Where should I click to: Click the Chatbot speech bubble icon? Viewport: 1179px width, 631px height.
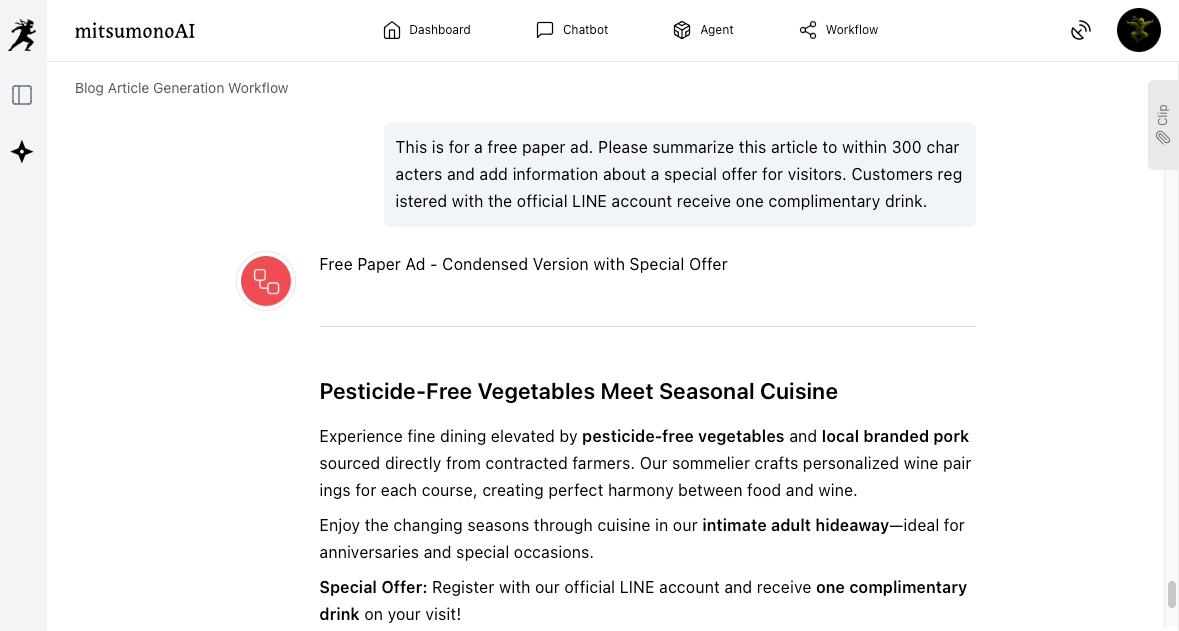click(x=545, y=30)
